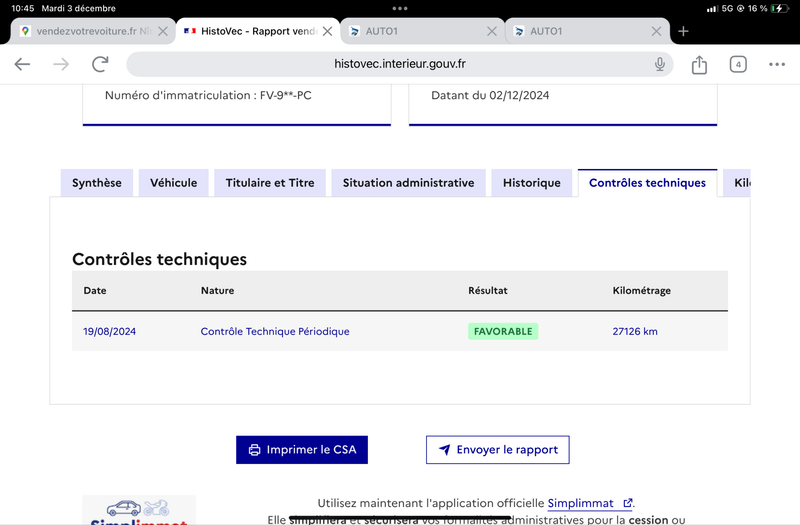Click the Nature column header
The image size is (800, 525).
(217, 290)
